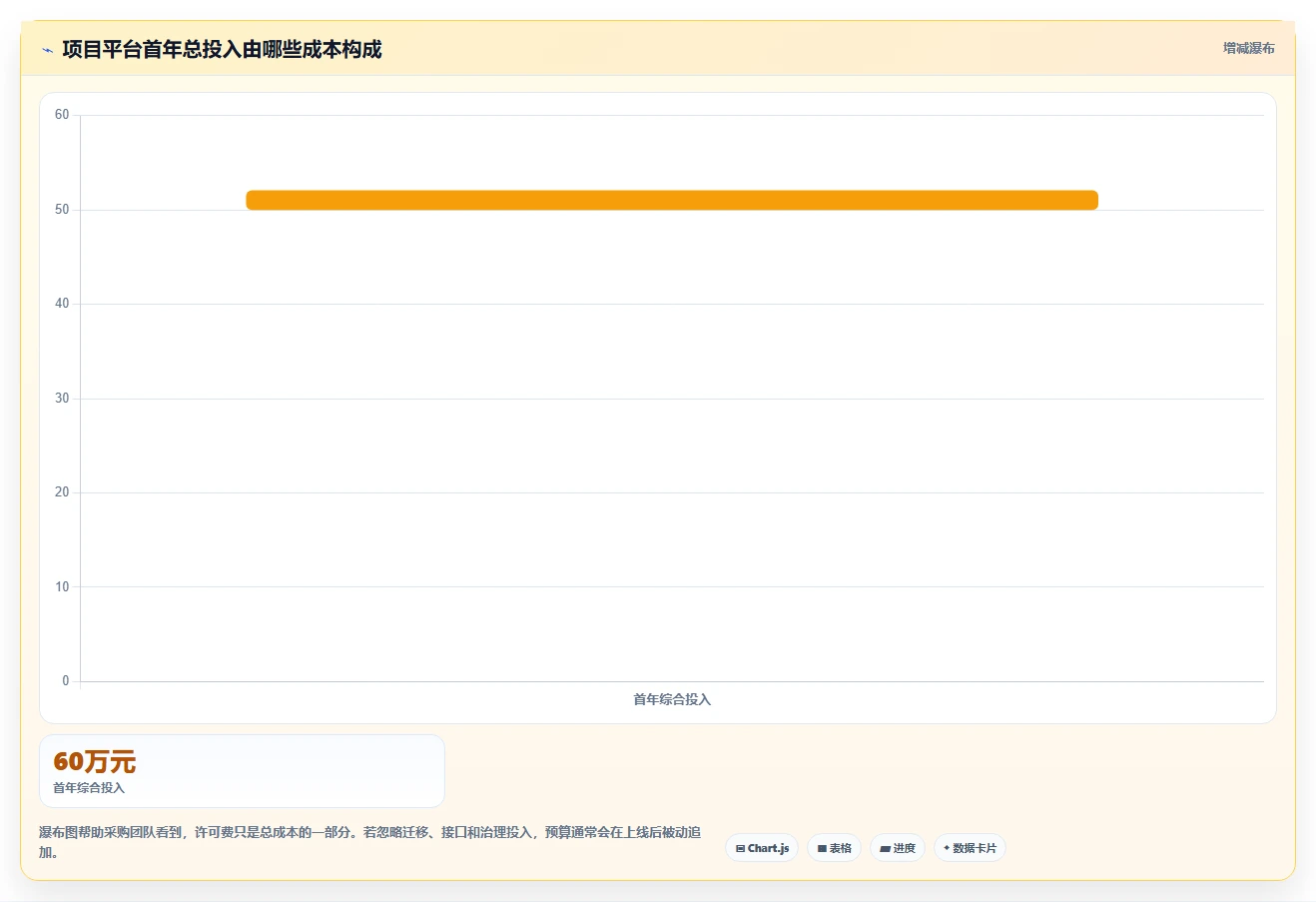Select the Chart.js tag chip
Screen dimensions: 1316x902
click(762, 848)
